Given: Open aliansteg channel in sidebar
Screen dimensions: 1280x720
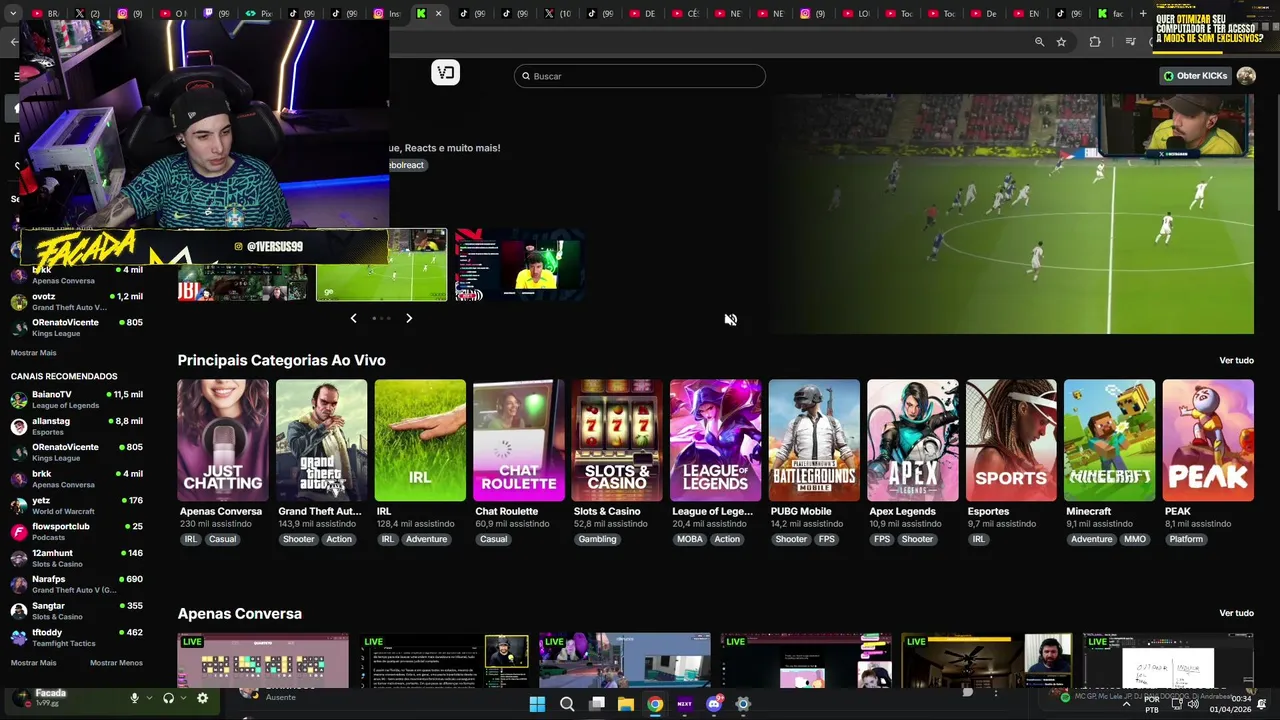Looking at the screenshot, I should click(x=78, y=426).
